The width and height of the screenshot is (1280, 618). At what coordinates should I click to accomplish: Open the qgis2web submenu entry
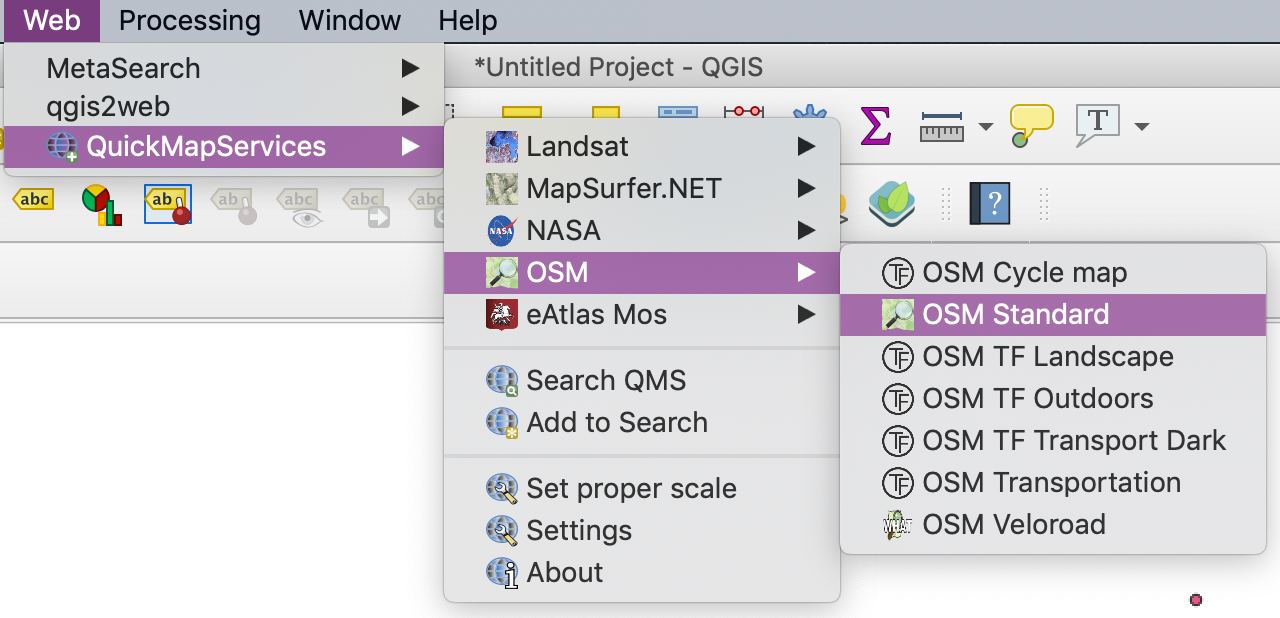(x=224, y=106)
